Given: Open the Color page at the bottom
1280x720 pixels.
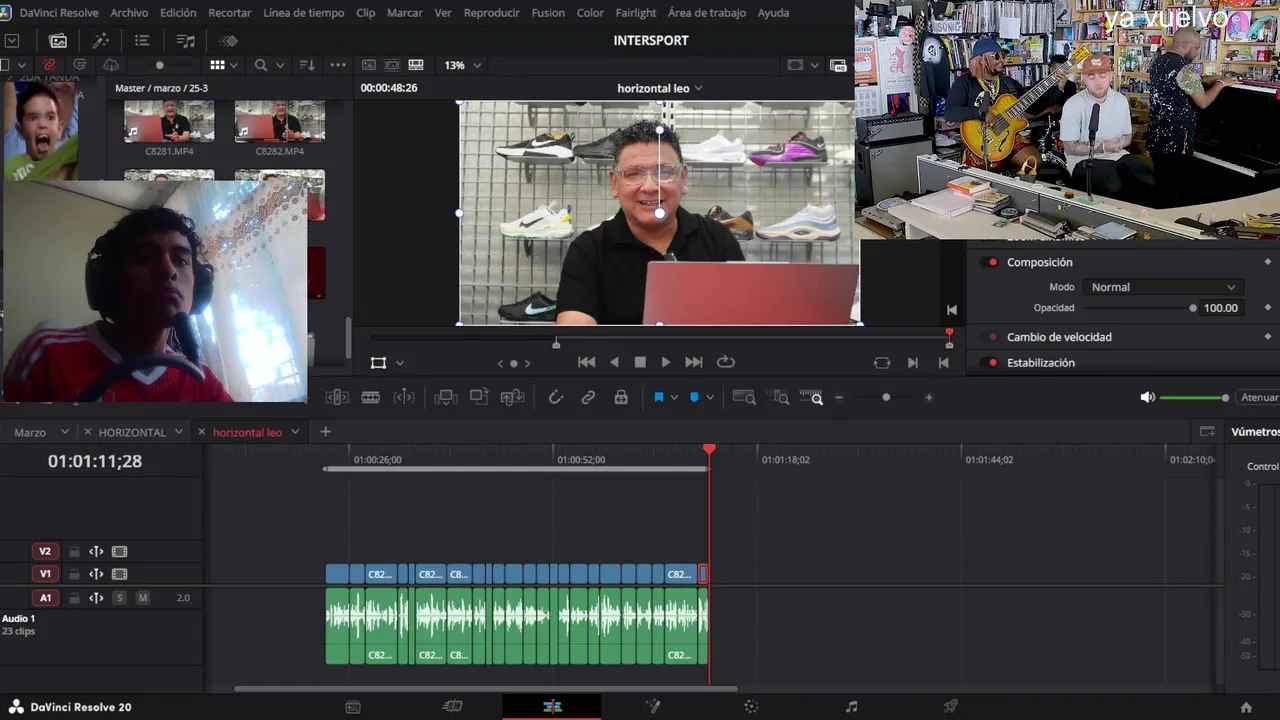Looking at the screenshot, I should 751,707.
